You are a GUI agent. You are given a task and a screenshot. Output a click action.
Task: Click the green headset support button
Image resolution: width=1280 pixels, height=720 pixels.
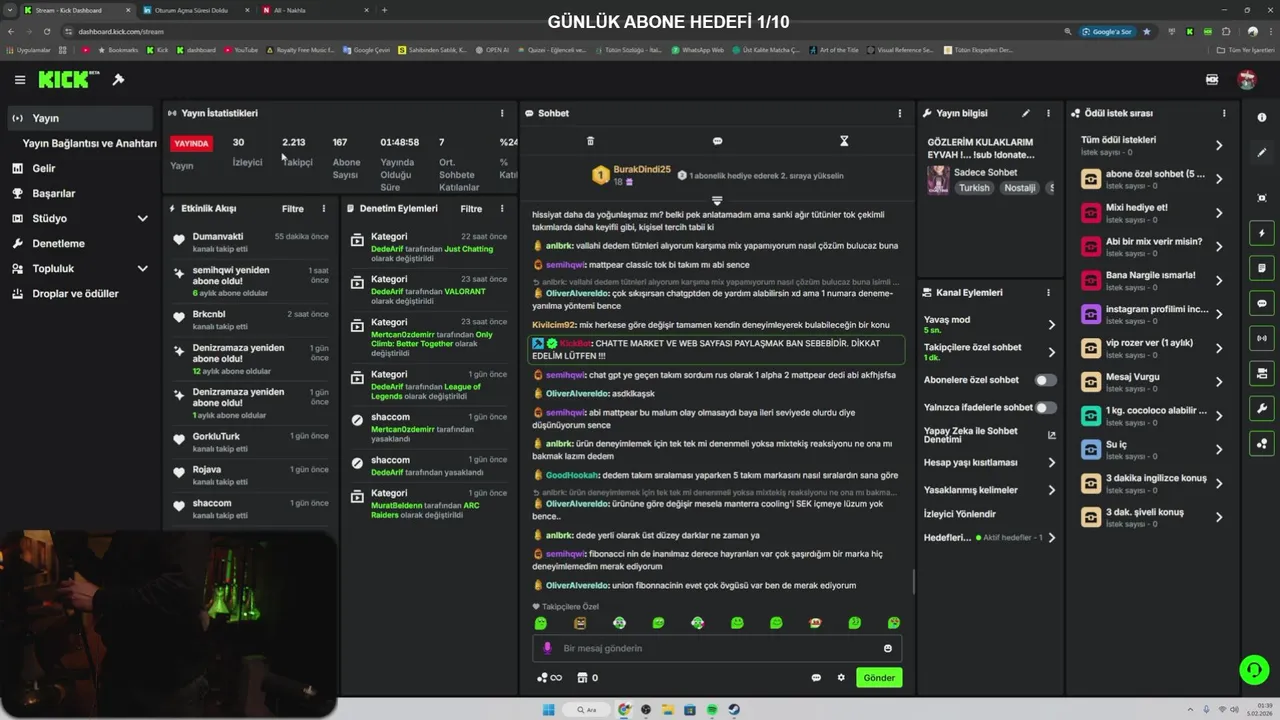(1254, 669)
